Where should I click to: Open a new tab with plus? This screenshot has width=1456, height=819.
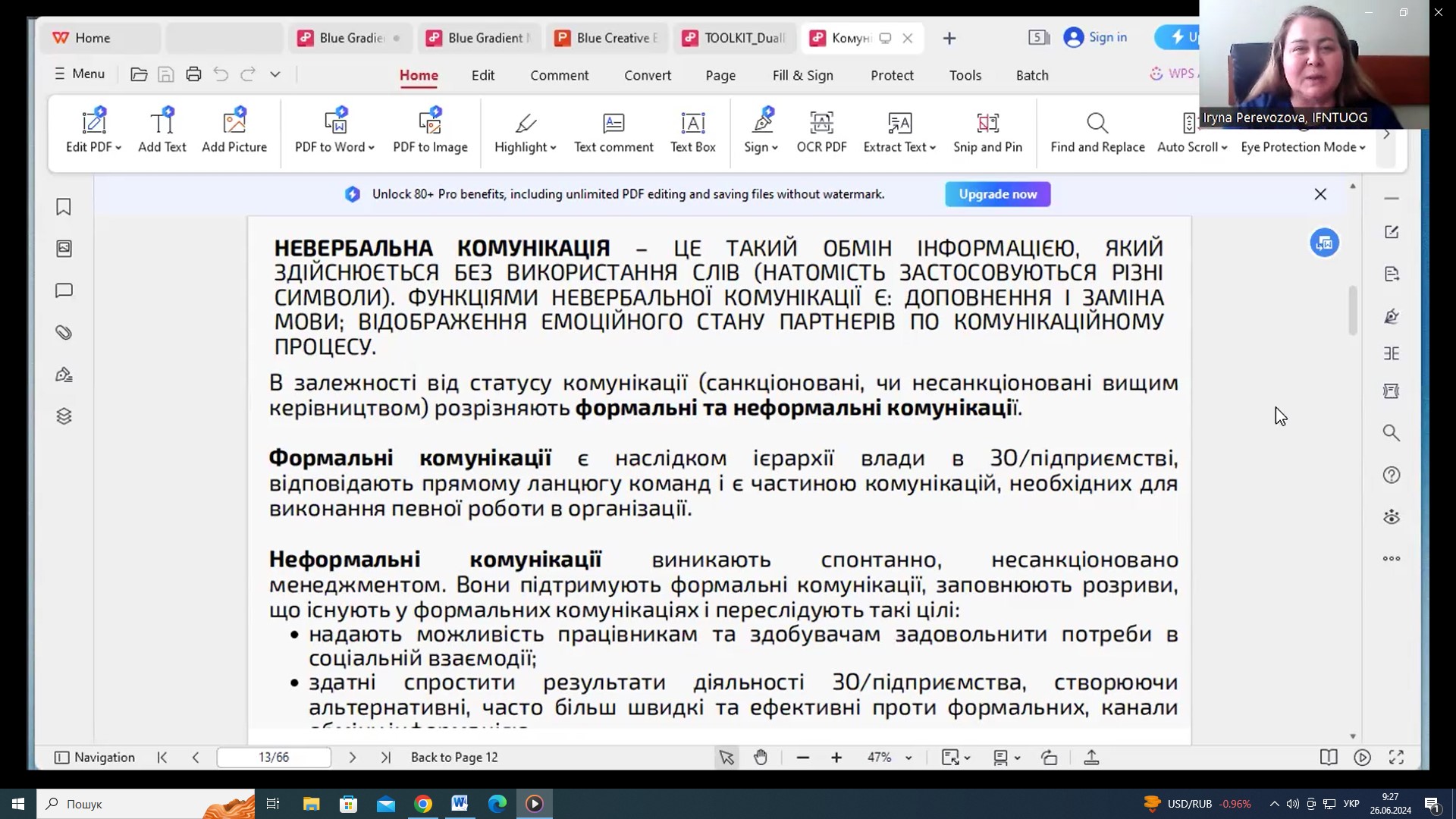(x=949, y=38)
